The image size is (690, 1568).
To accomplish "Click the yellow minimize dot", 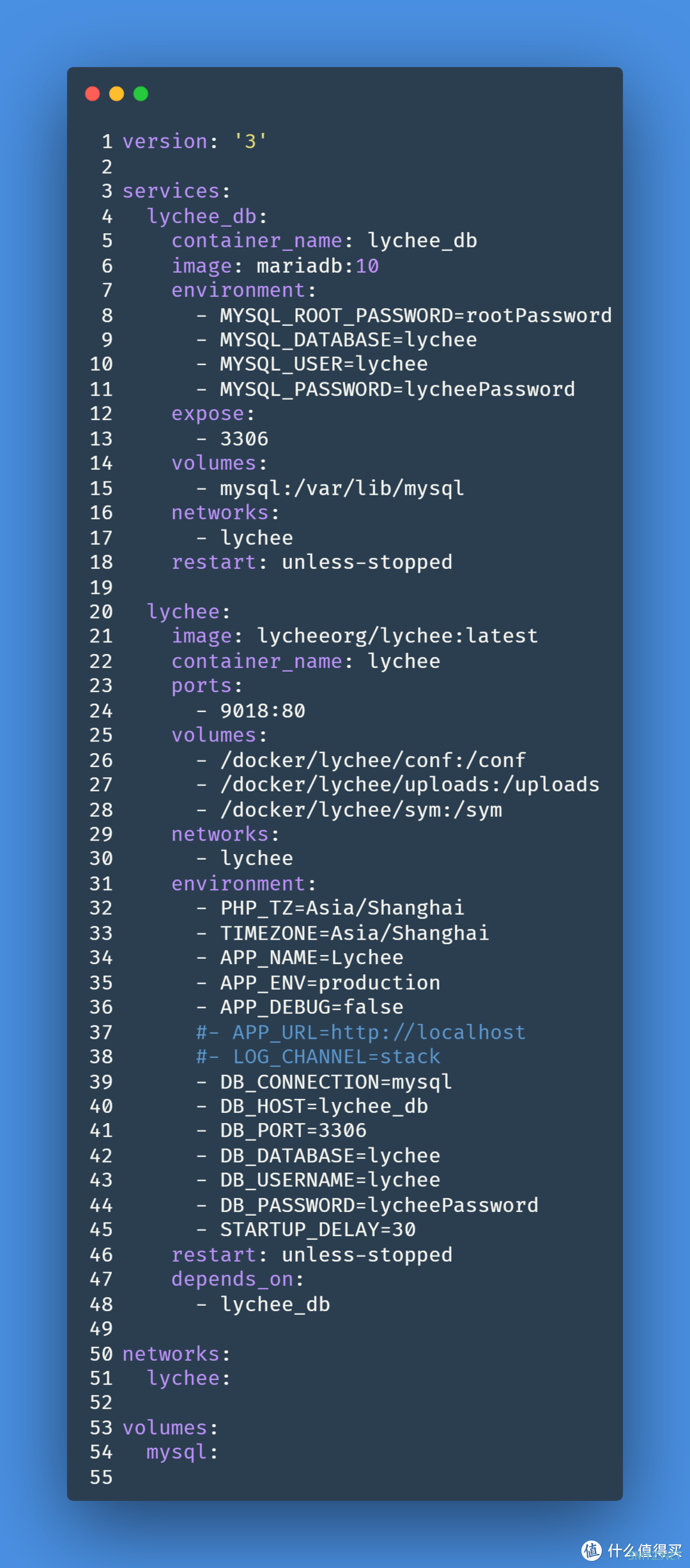I will tap(116, 94).
